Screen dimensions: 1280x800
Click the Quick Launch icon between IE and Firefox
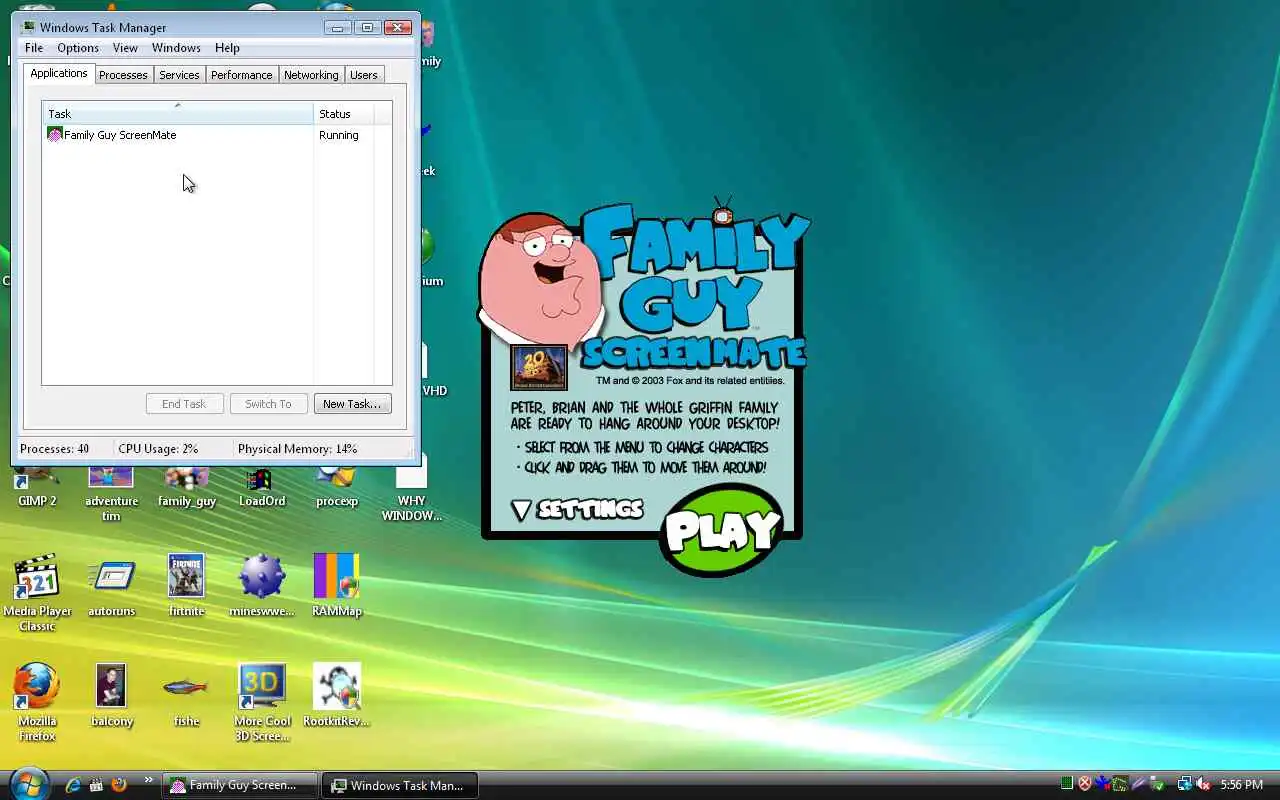[96, 785]
